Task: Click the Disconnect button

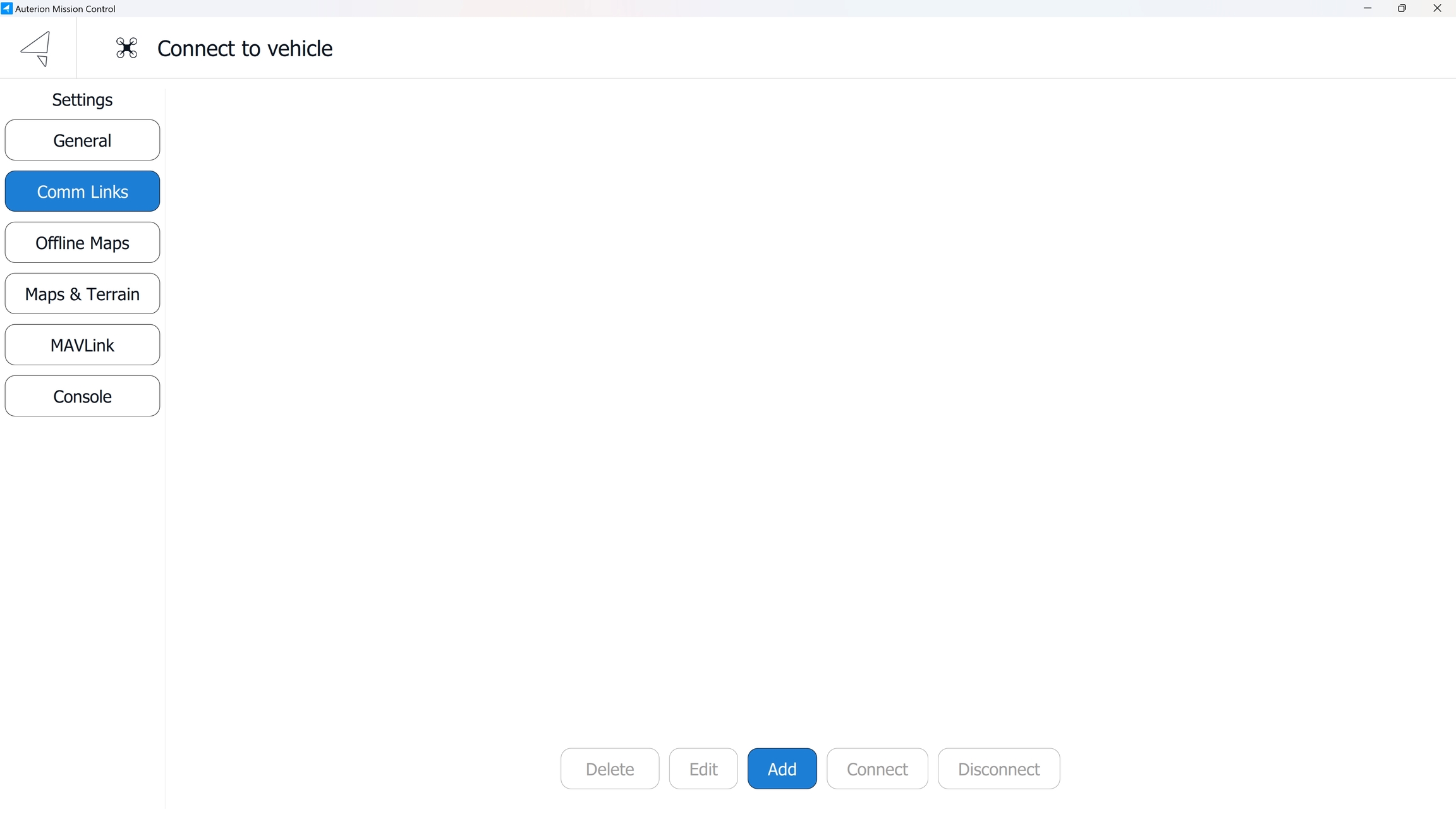Action: click(x=998, y=769)
